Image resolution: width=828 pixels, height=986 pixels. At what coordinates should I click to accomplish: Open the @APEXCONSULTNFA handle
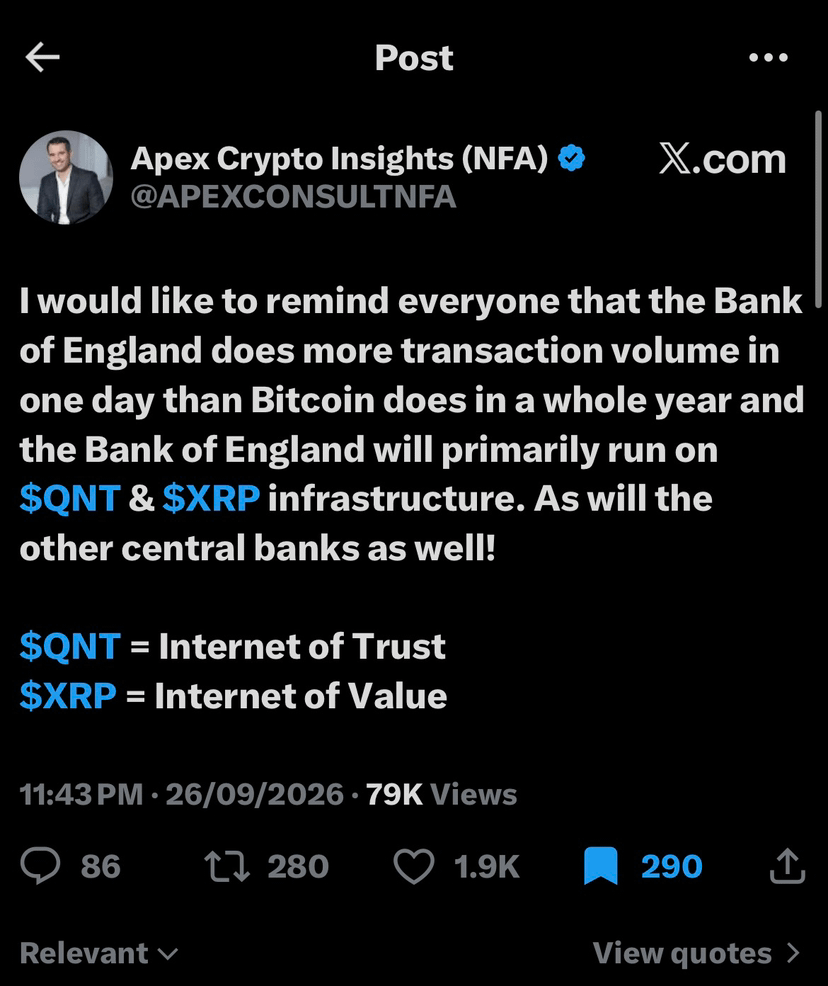[x=293, y=197]
